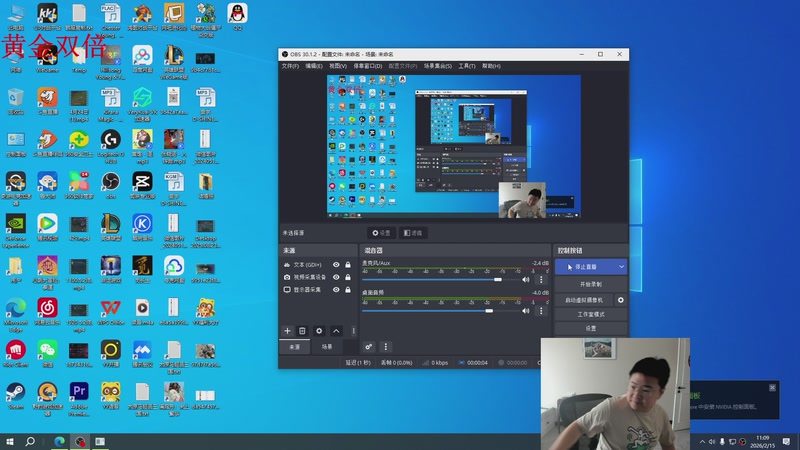
Task: Open the 文件(F) menu
Action: coord(290,66)
